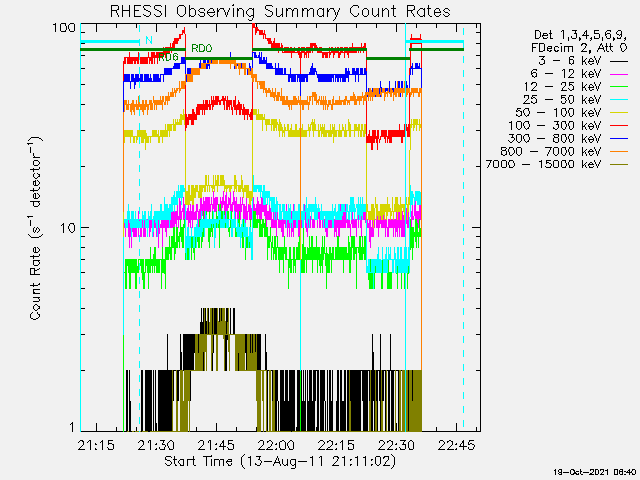Click the '3 - 6 keV' legend label
Image resolution: width=640 pixels, height=480 pixels.
click(x=569, y=61)
